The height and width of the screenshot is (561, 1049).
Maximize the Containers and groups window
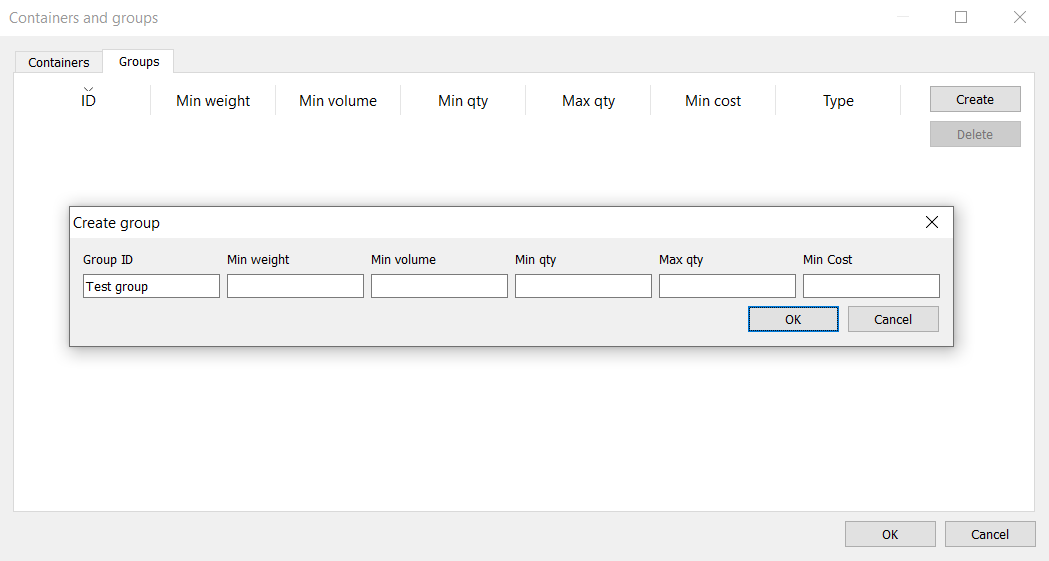coord(961,17)
